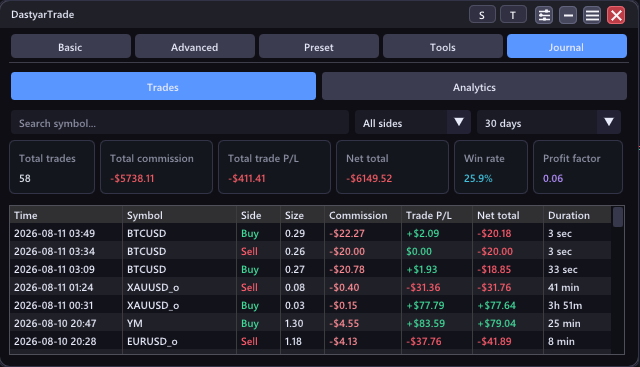Click the hamburger menu icon
Screen dimensions: 640x367
(592, 16)
